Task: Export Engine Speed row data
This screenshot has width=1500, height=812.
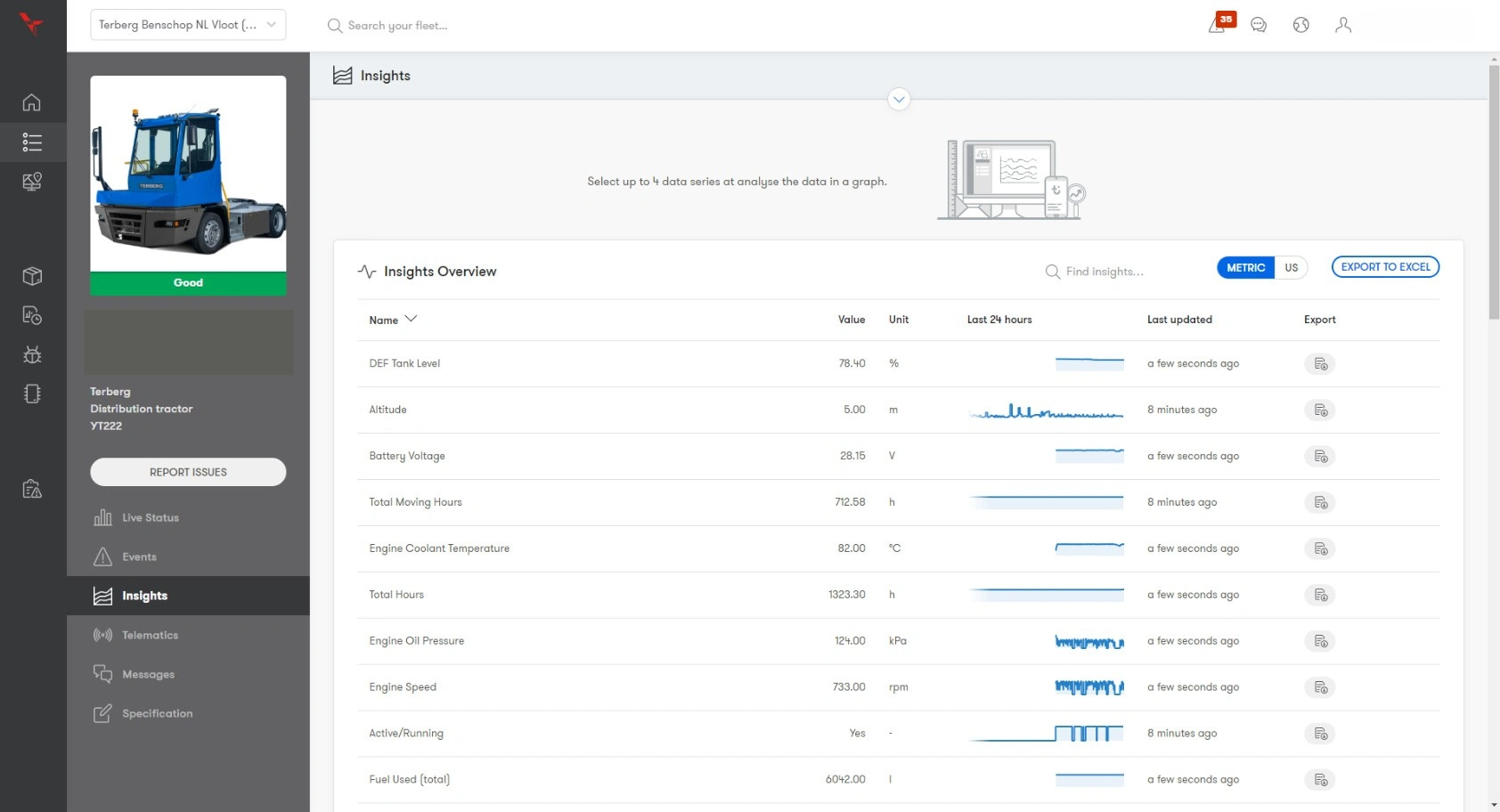Action: [1320, 688]
